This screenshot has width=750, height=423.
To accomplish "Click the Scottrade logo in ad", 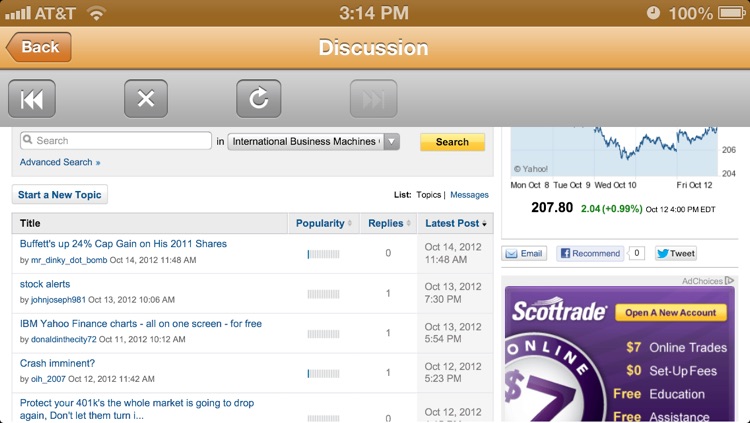I will click(x=559, y=311).
